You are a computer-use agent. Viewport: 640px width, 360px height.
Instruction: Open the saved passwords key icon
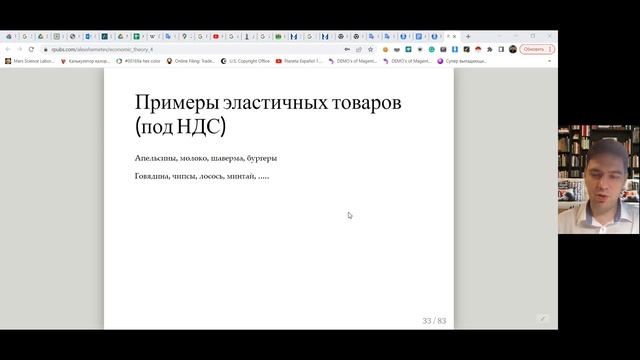coord(347,49)
